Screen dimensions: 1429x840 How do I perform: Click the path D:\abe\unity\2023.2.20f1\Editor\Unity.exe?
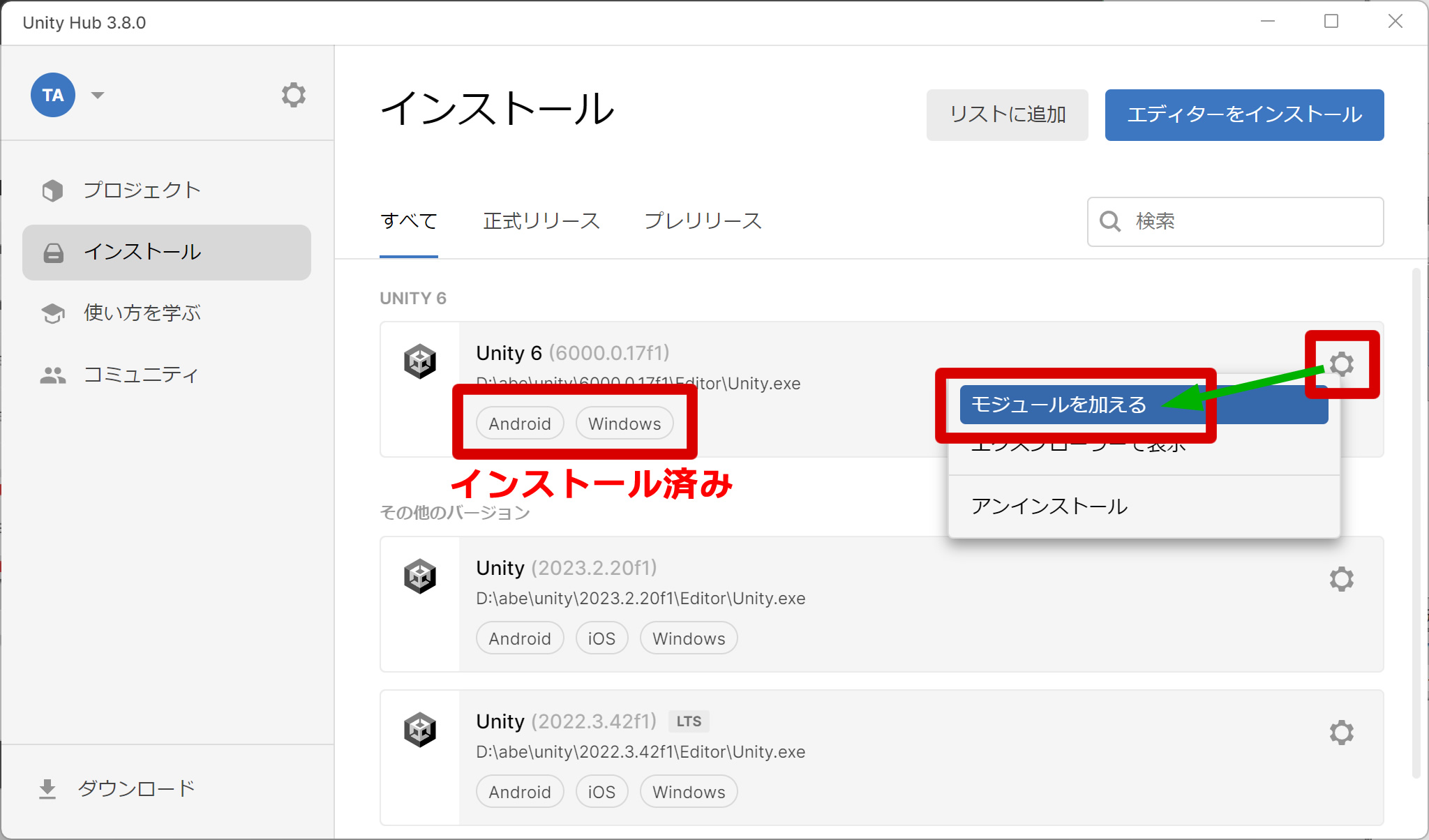point(641,599)
